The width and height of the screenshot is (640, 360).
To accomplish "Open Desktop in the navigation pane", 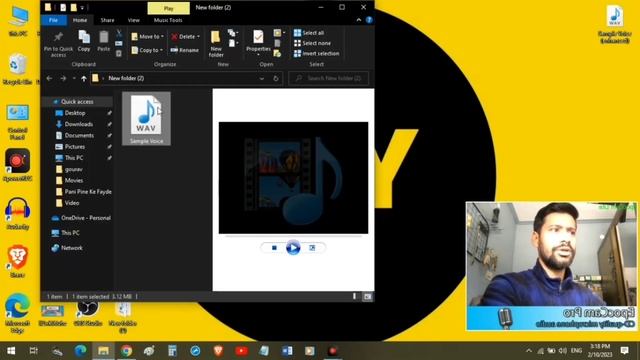I will [x=75, y=113].
